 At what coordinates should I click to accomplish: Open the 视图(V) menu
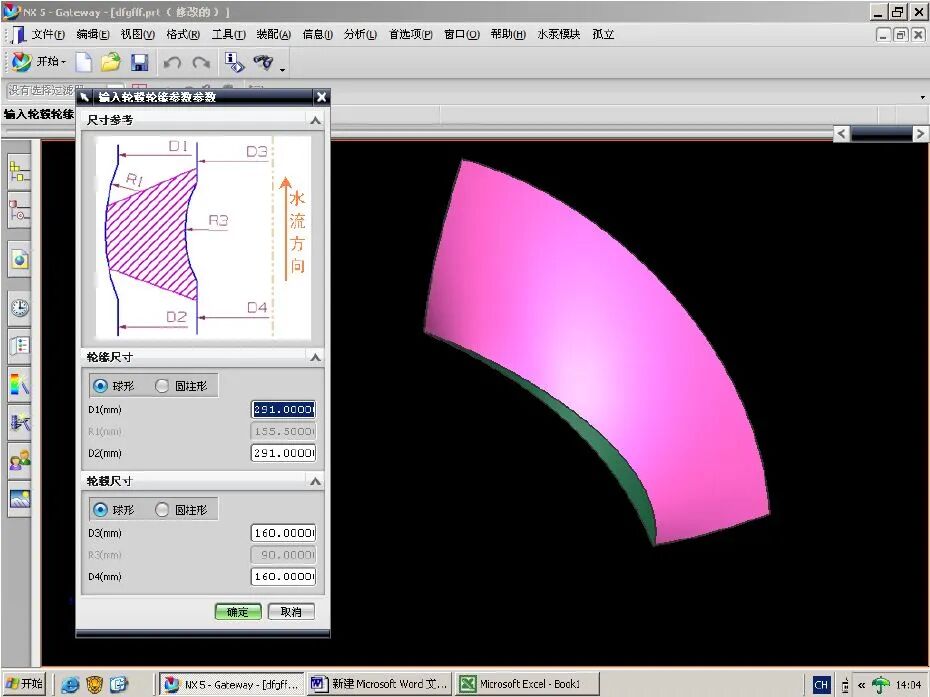137,34
